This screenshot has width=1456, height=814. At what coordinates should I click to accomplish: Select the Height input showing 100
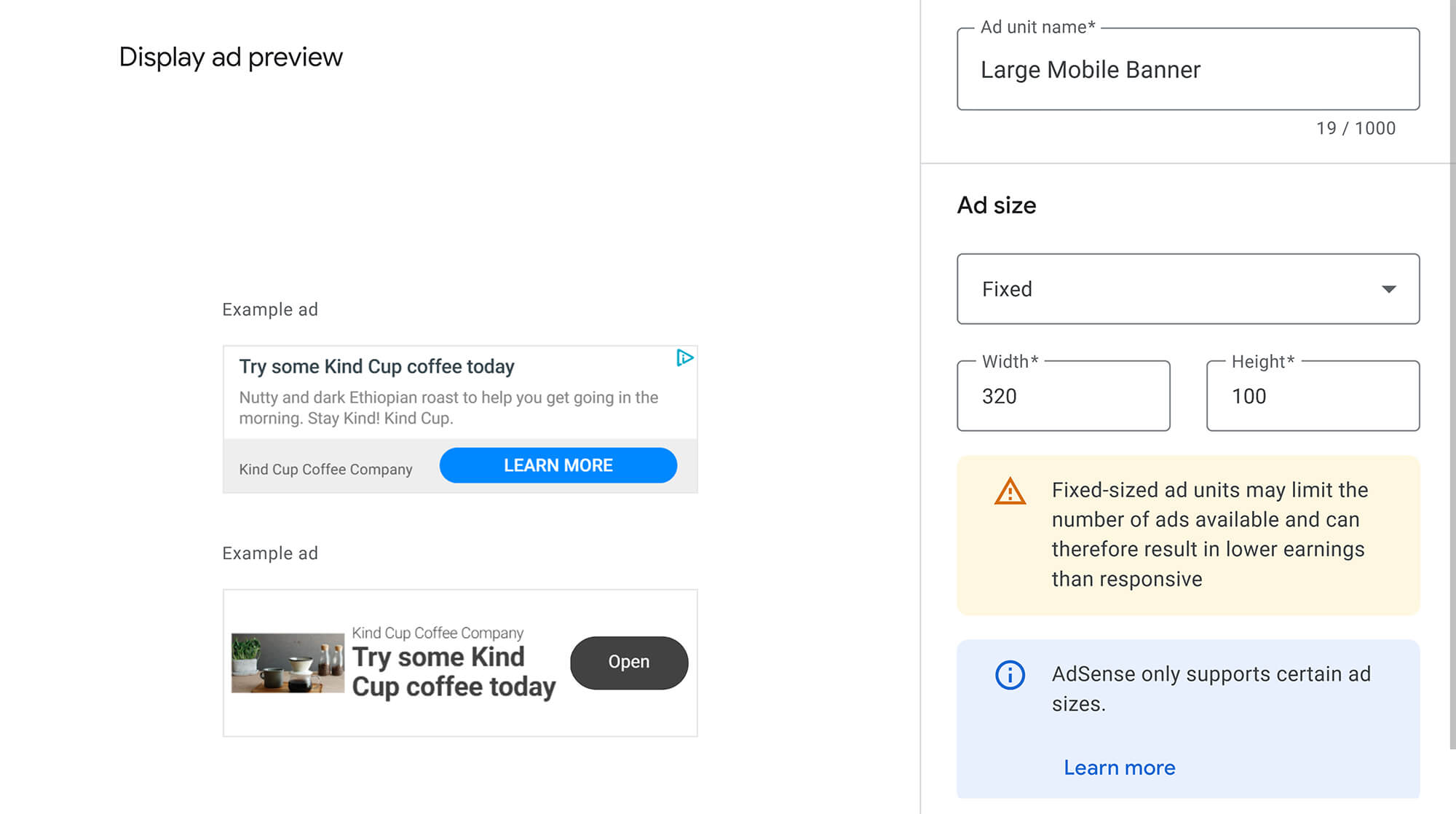[1313, 396]
